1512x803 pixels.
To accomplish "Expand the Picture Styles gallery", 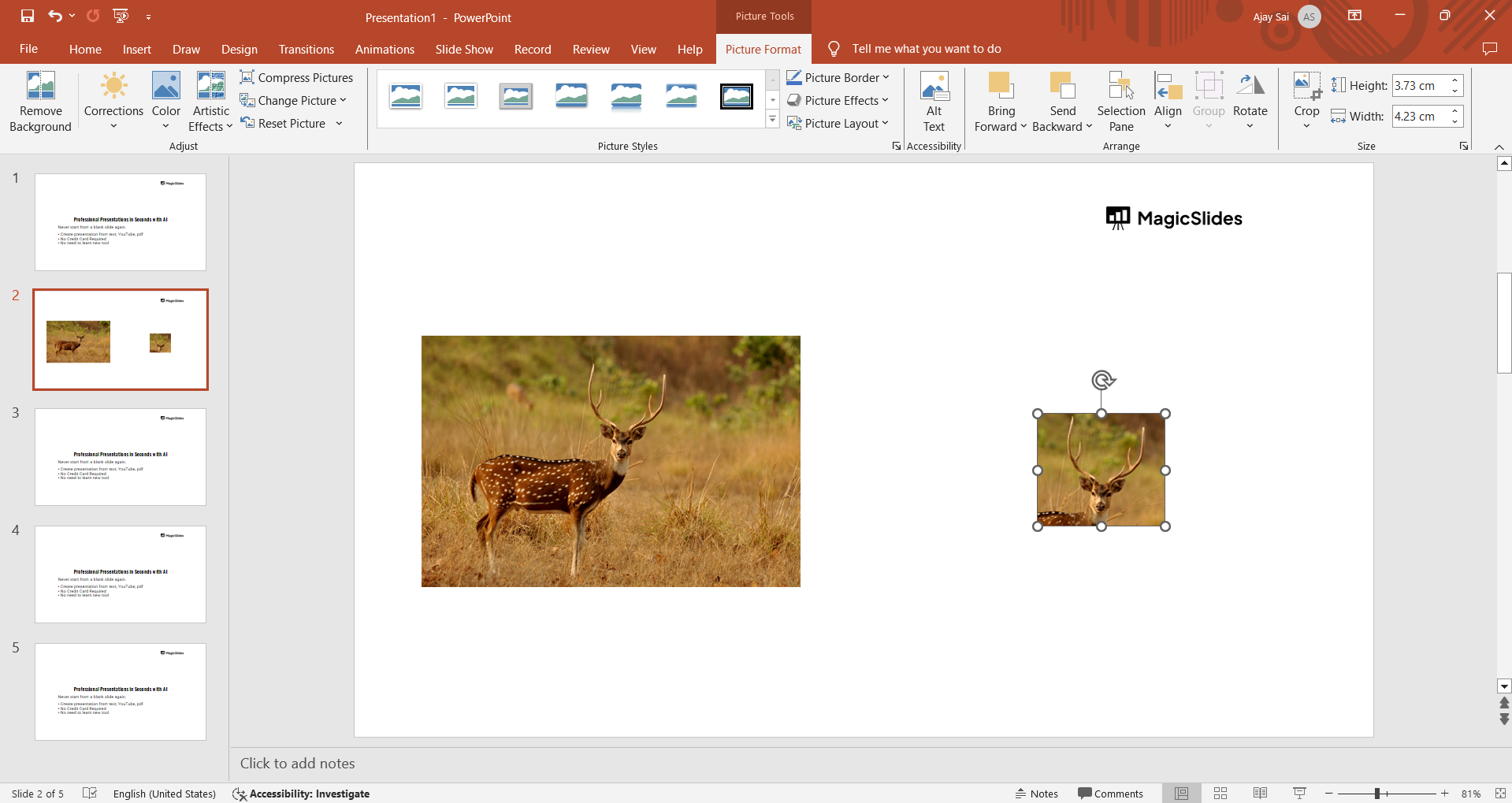I will coord(772,121).
